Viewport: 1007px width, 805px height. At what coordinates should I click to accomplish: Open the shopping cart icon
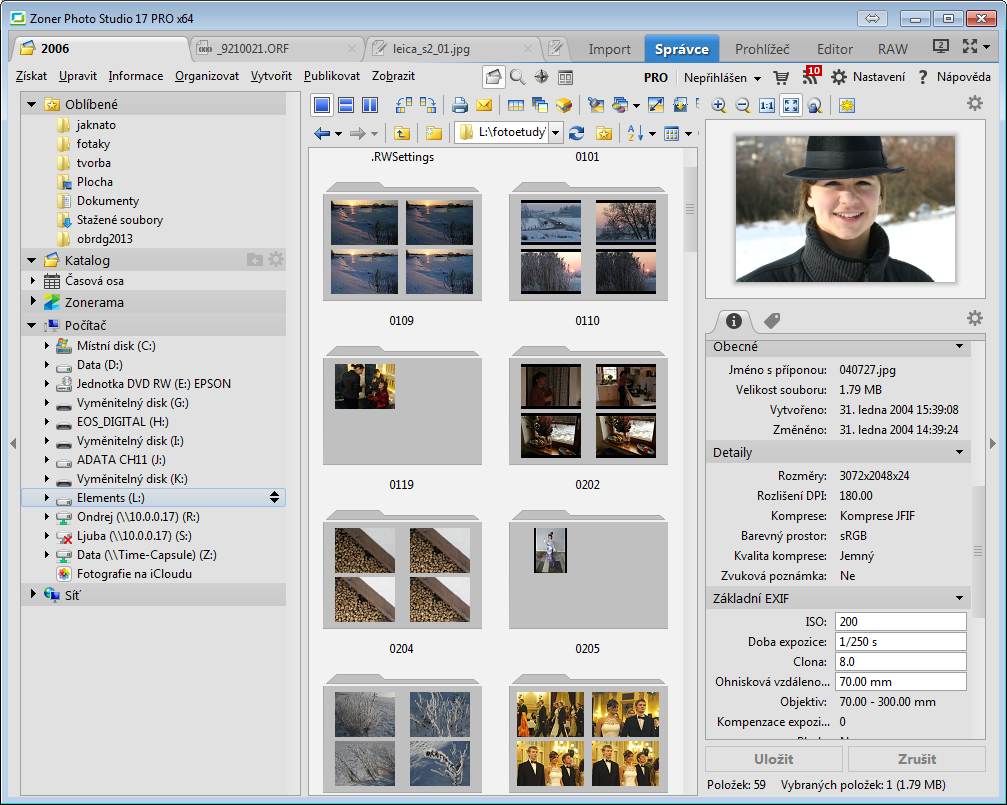781,77
